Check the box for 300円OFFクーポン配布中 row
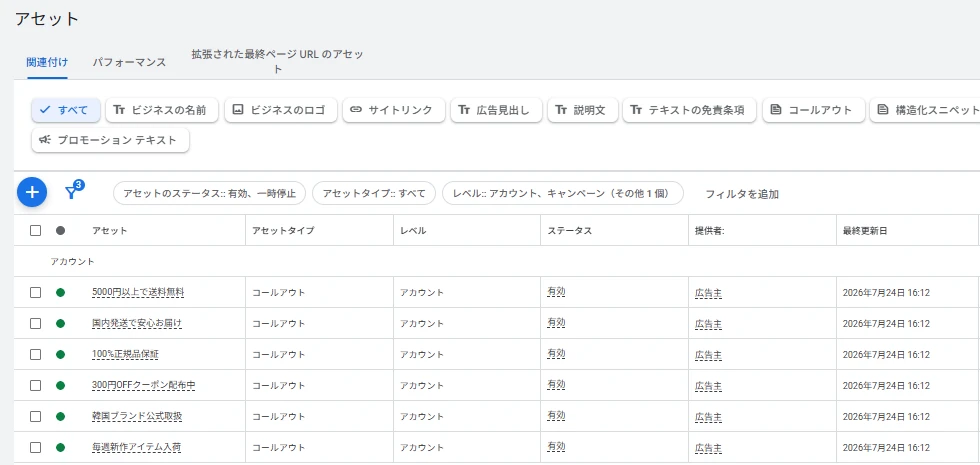This screenshot has height=465, width=980. click(36, 385)
